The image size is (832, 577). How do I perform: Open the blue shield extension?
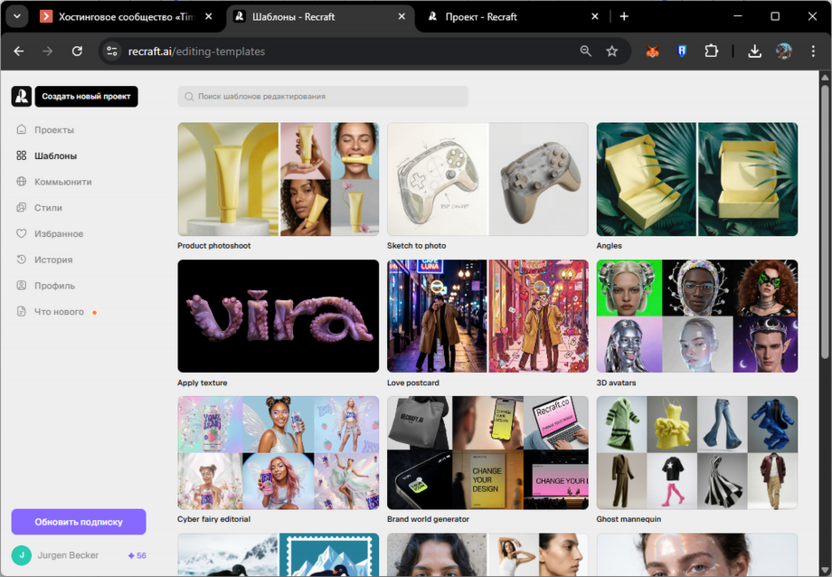click(682, 51)
